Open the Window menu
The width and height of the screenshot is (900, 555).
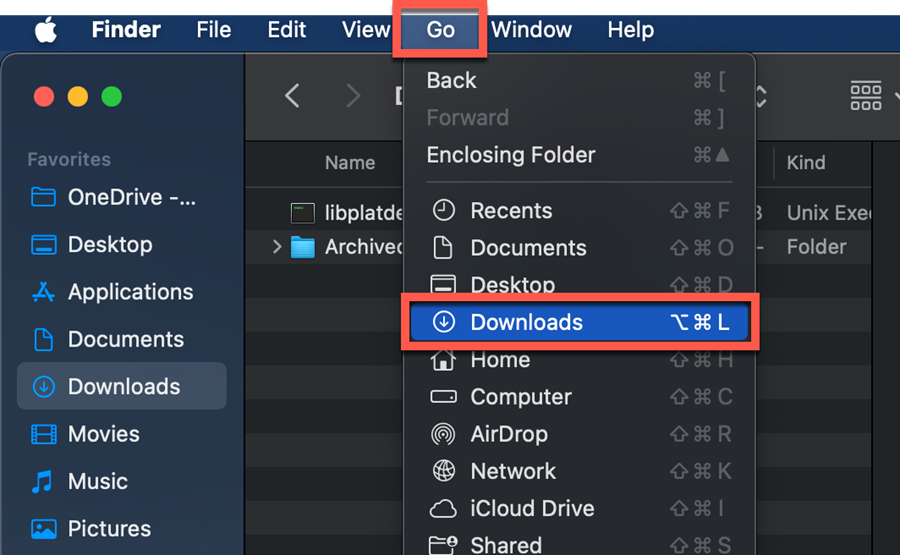[531, 30]
